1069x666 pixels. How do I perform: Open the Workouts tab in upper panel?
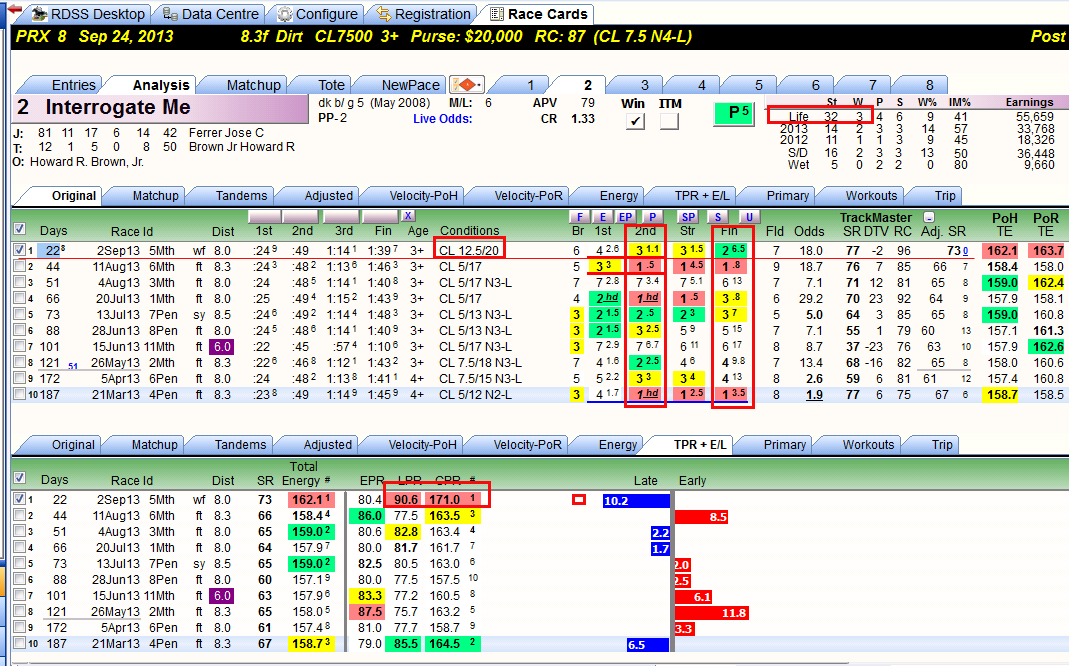871,196
